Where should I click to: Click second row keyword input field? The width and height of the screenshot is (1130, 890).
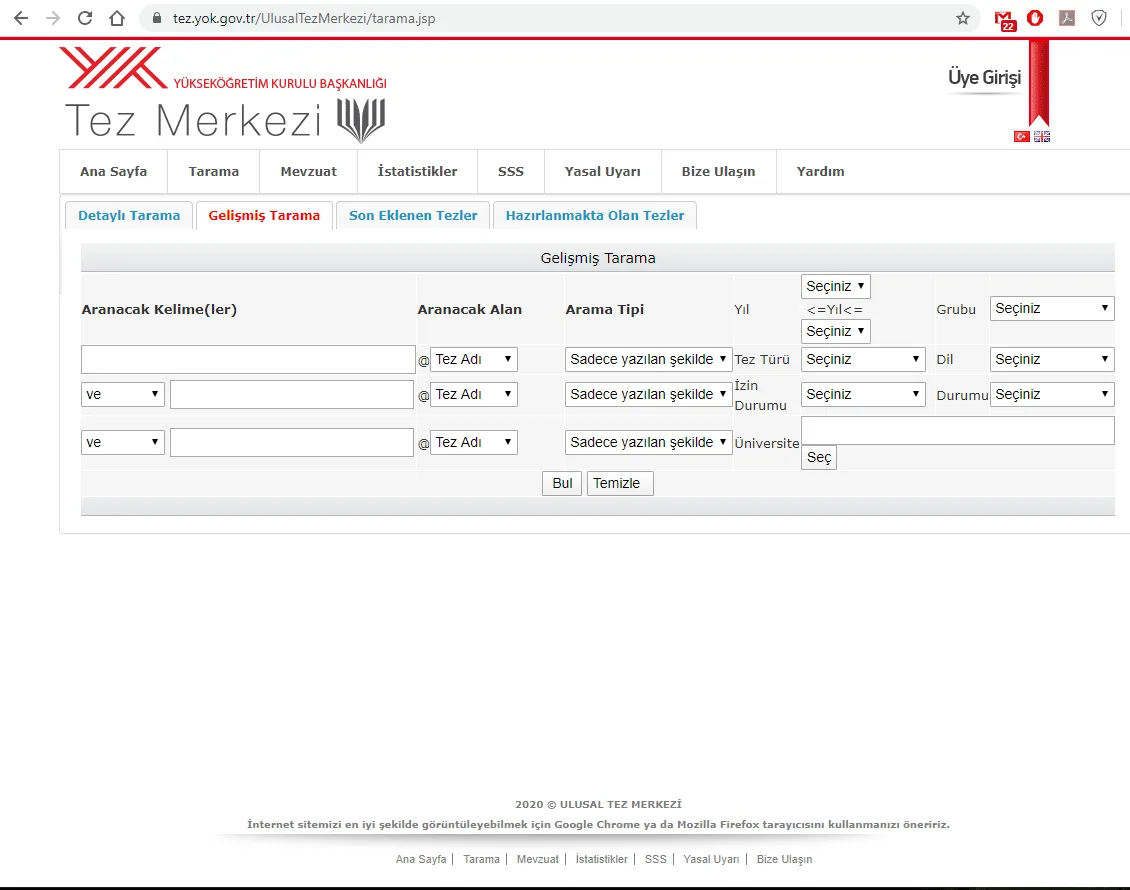tap(292, 394)
